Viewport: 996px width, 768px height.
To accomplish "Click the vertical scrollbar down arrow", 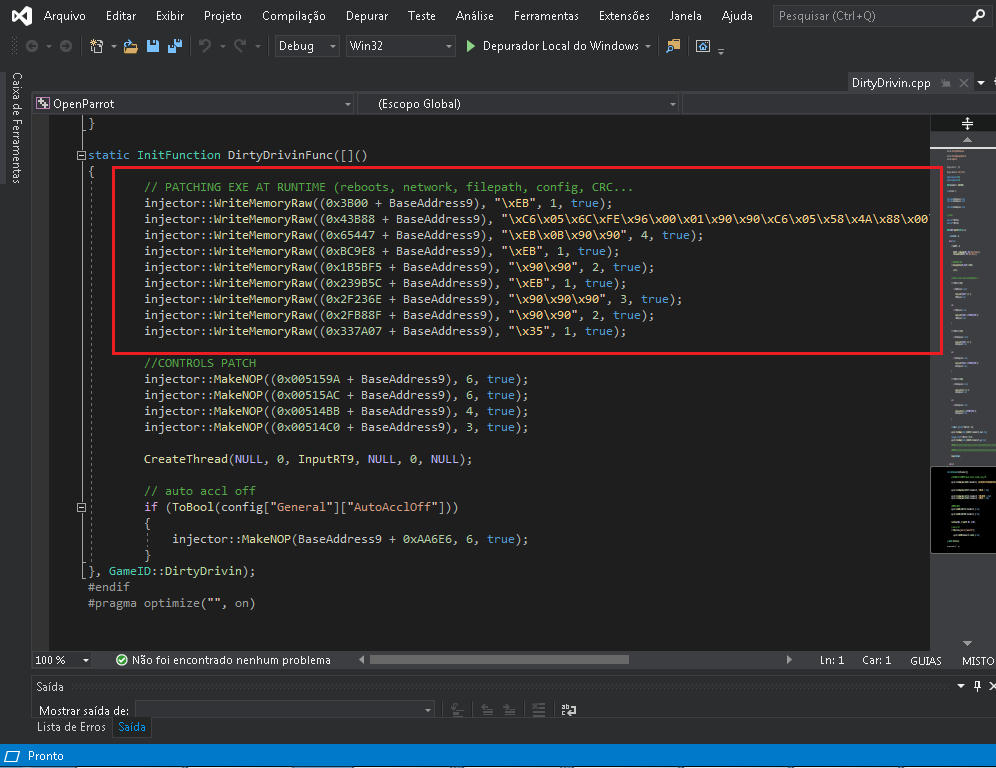I will (967, 643).
